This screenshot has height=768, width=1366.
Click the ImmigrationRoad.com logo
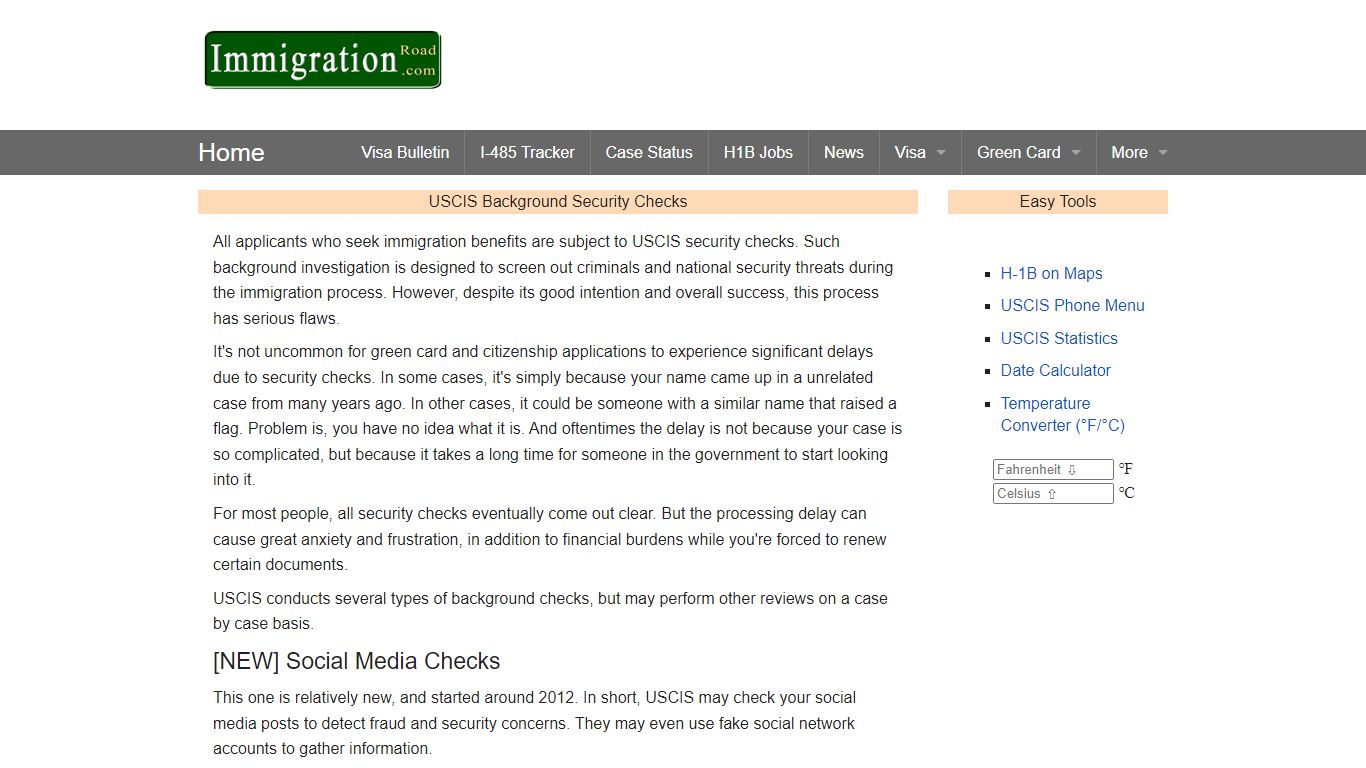pos(322,60)
